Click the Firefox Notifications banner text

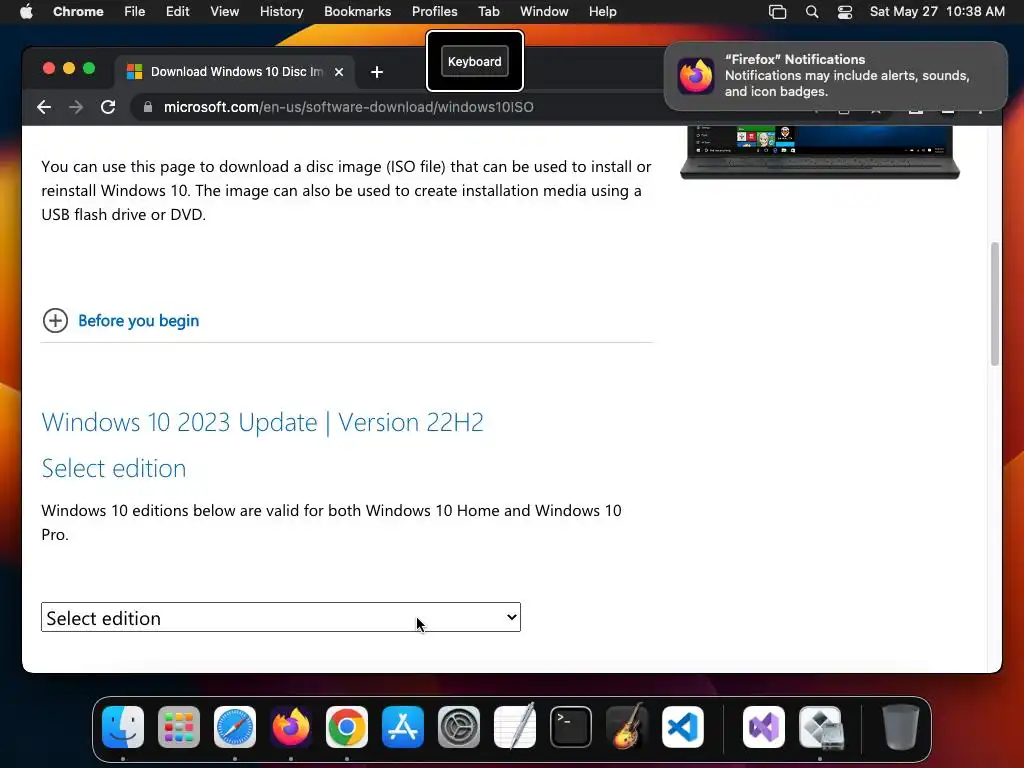click(847, 76)
